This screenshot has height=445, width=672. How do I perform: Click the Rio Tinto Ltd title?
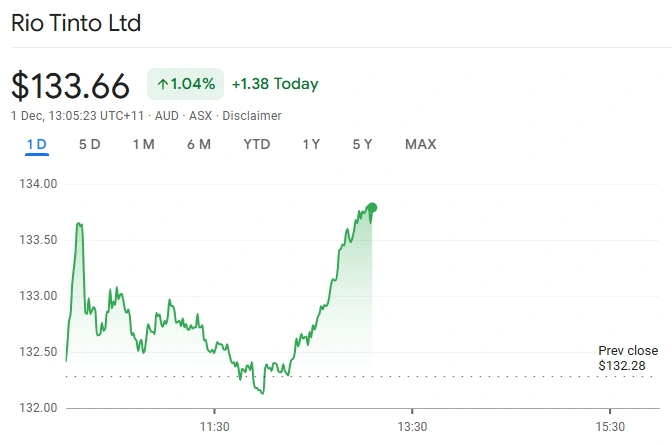coord(76,23)
